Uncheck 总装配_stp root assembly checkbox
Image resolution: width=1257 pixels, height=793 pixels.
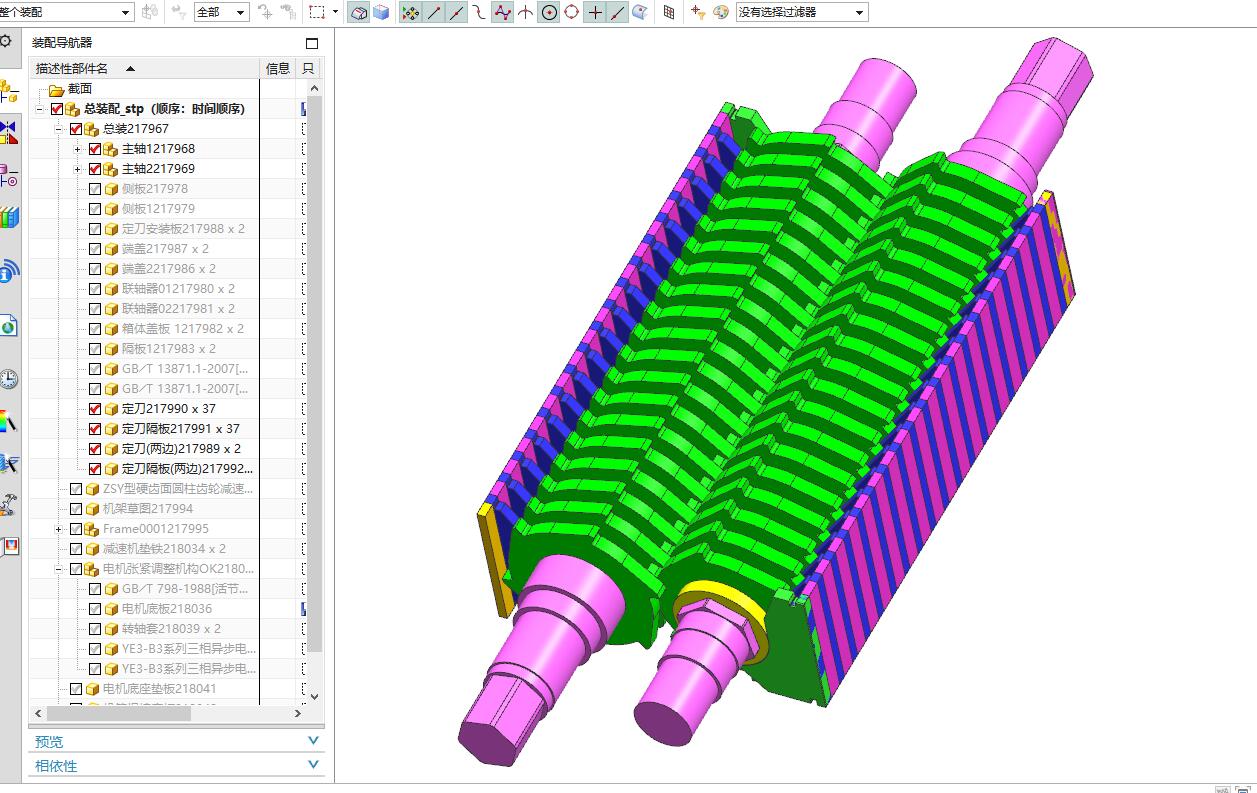pyautogui.click(x=57, y=109)
